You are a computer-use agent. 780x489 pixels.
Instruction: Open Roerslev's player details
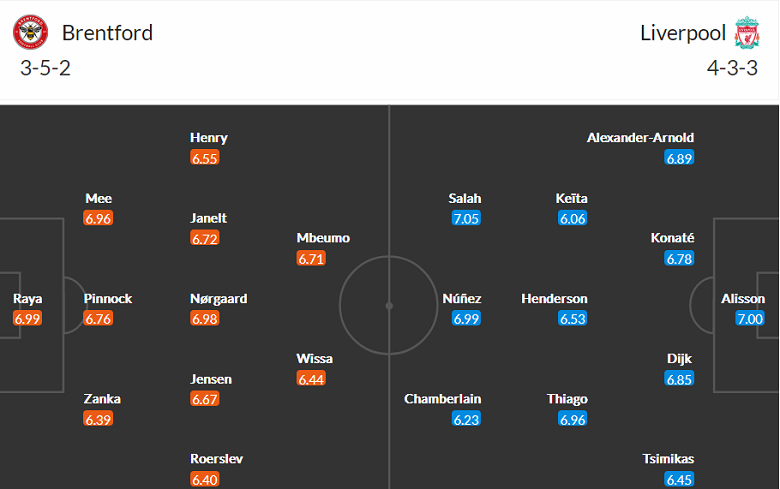pos(217,459)
